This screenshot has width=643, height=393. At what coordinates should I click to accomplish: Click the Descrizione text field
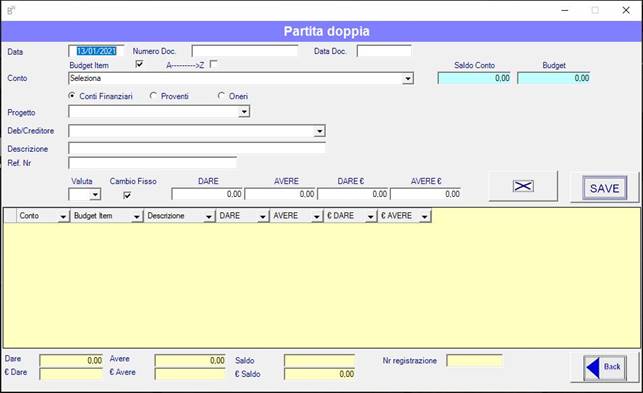click(x=197, y=148)
